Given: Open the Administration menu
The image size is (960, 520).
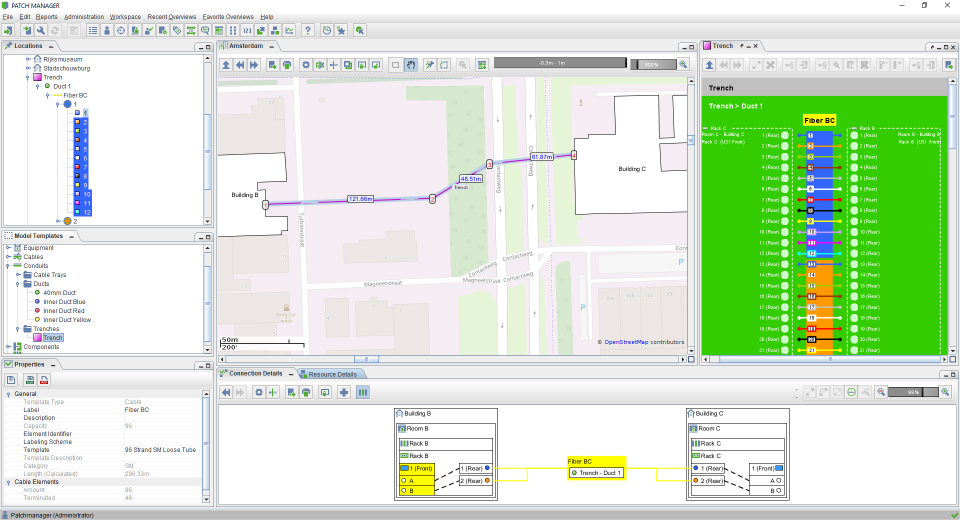Looking at the screenshot, I should (x=84, y=17).
